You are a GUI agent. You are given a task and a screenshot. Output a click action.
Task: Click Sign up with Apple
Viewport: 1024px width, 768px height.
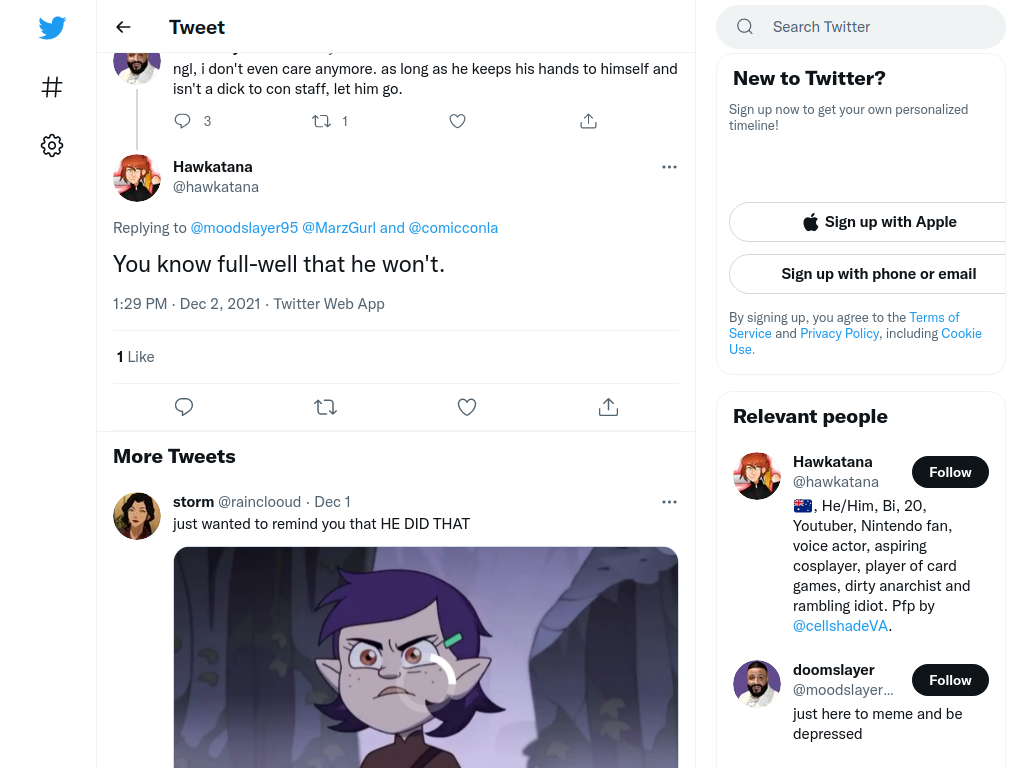pos(879,222)
